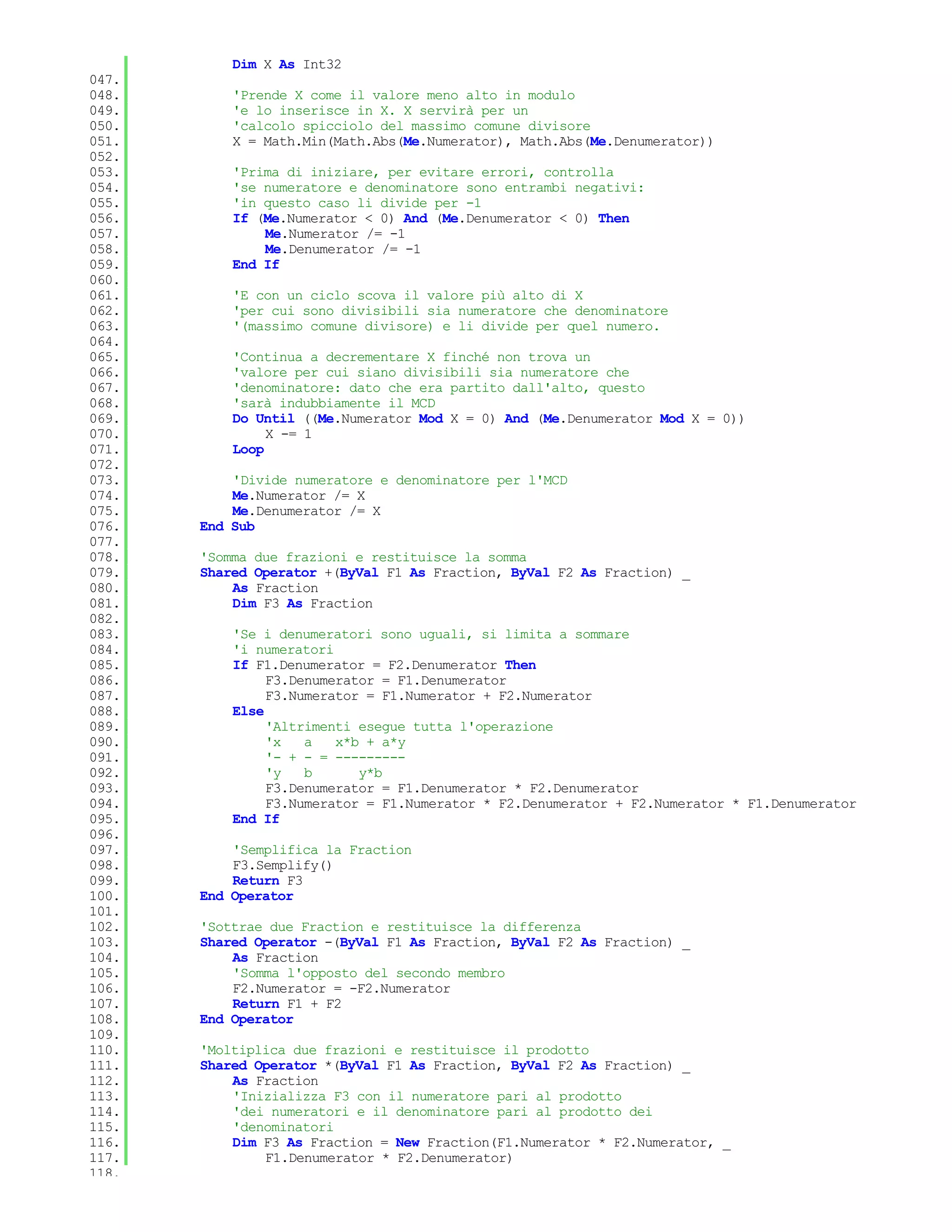The width and height of the screenshot is (952, 1232).
Task: Select the line 'Me.Numerator /= X'
Action: [x=298, y=496]
